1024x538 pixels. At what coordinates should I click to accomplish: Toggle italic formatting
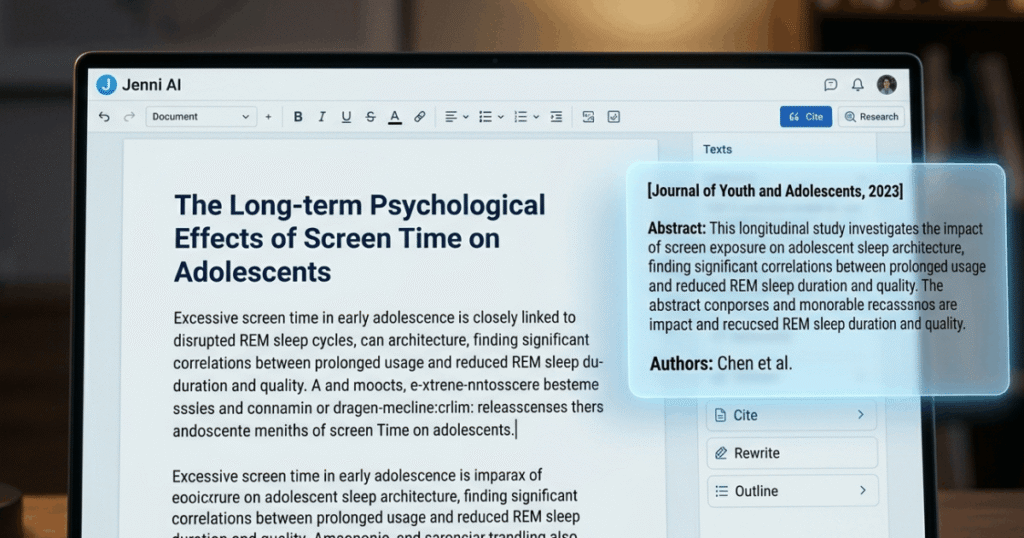[322, 117]
